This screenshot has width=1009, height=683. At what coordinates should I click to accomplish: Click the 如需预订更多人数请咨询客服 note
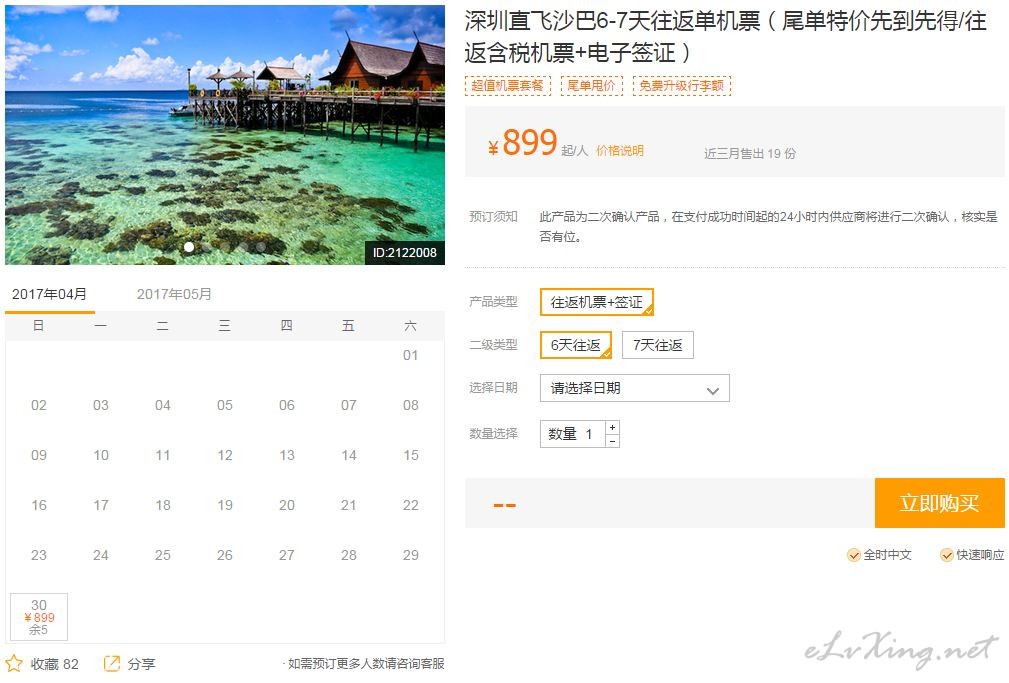[x=366, y=664]
